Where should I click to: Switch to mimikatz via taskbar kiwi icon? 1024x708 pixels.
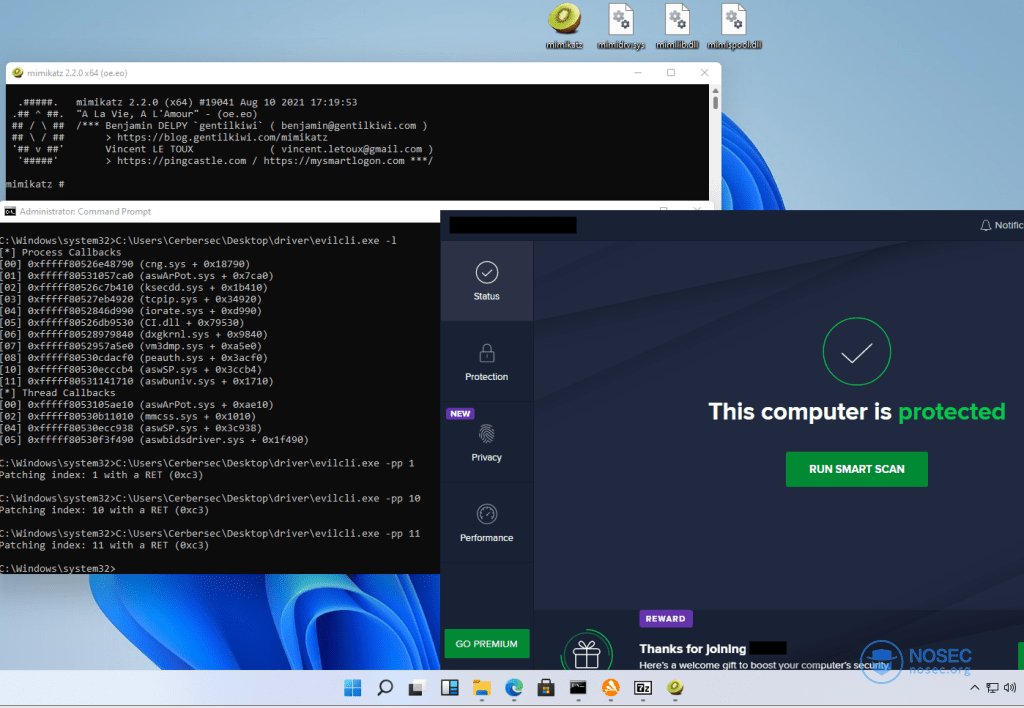(675, 688)
